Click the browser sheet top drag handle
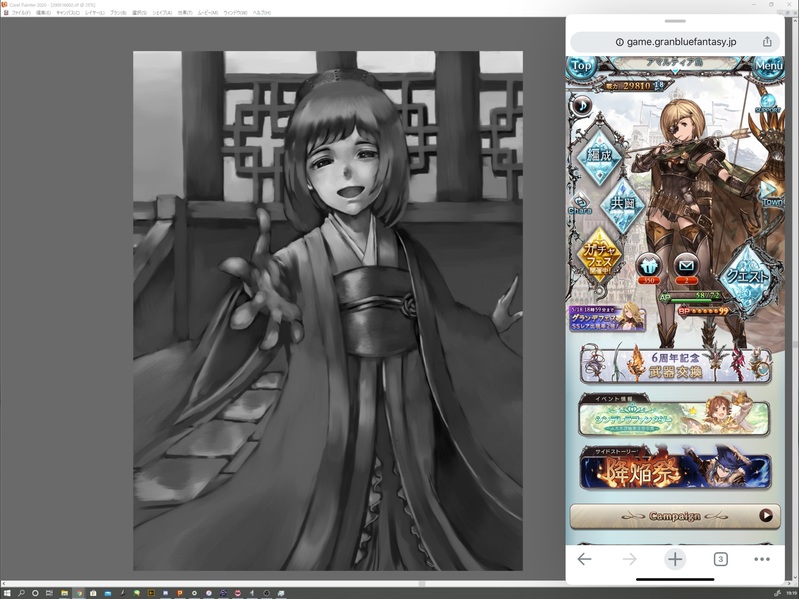The height and width of the screenshot is (599, 799). click(x=675, y=21)
